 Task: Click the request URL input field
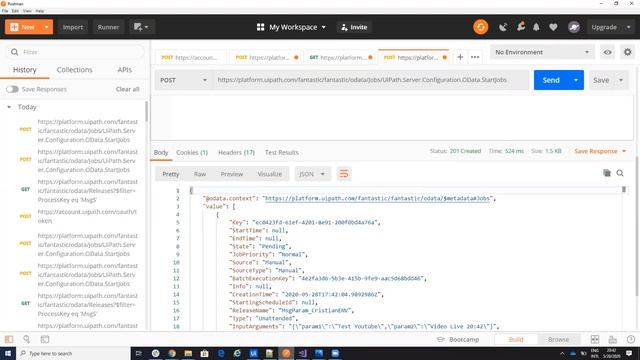[371, 80]
